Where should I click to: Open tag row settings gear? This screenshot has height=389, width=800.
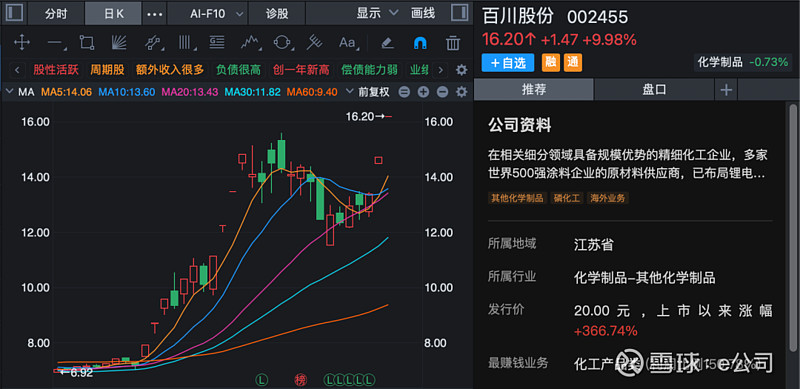point(461,70)
